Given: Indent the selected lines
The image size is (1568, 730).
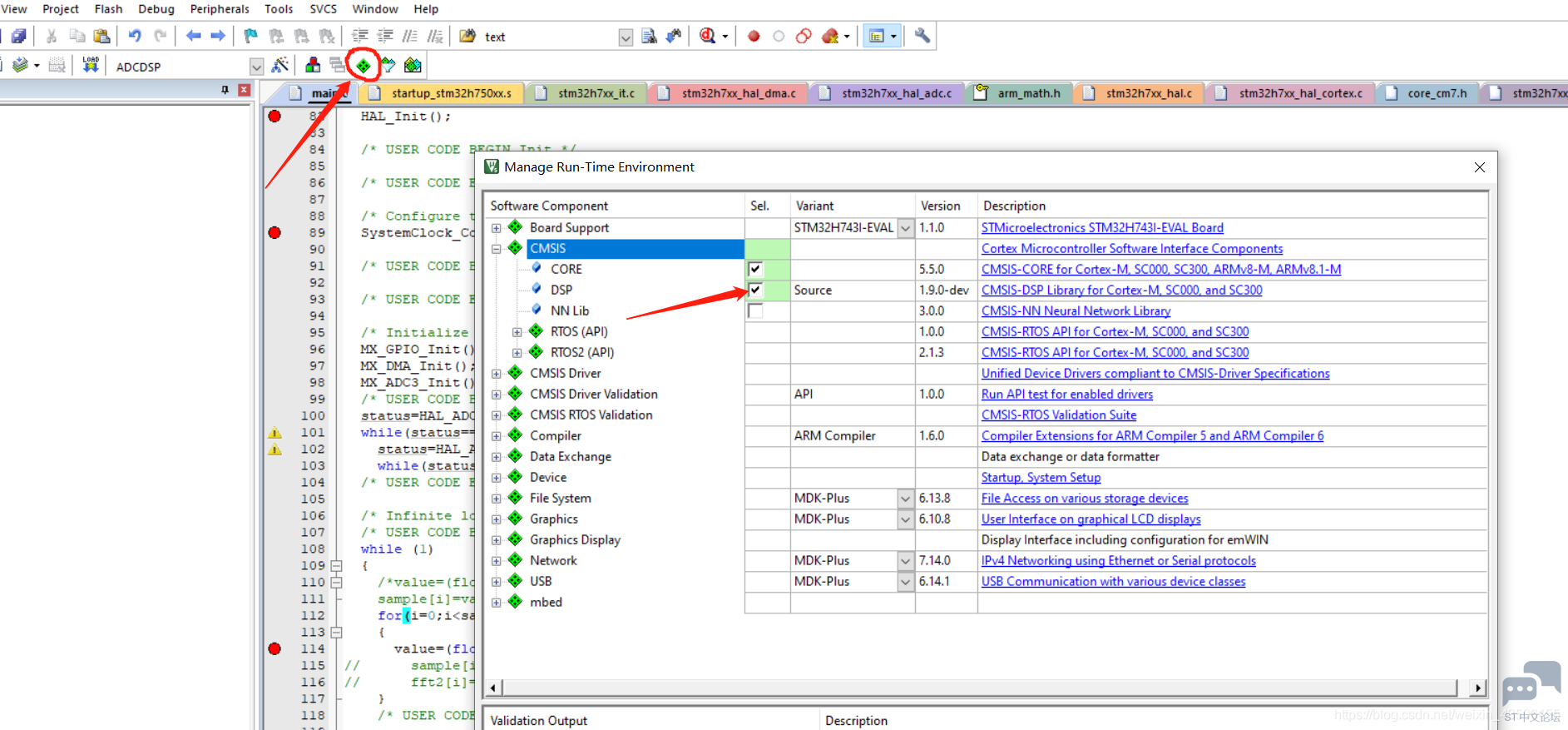Looking at the screenshot, I should (360, 36).
